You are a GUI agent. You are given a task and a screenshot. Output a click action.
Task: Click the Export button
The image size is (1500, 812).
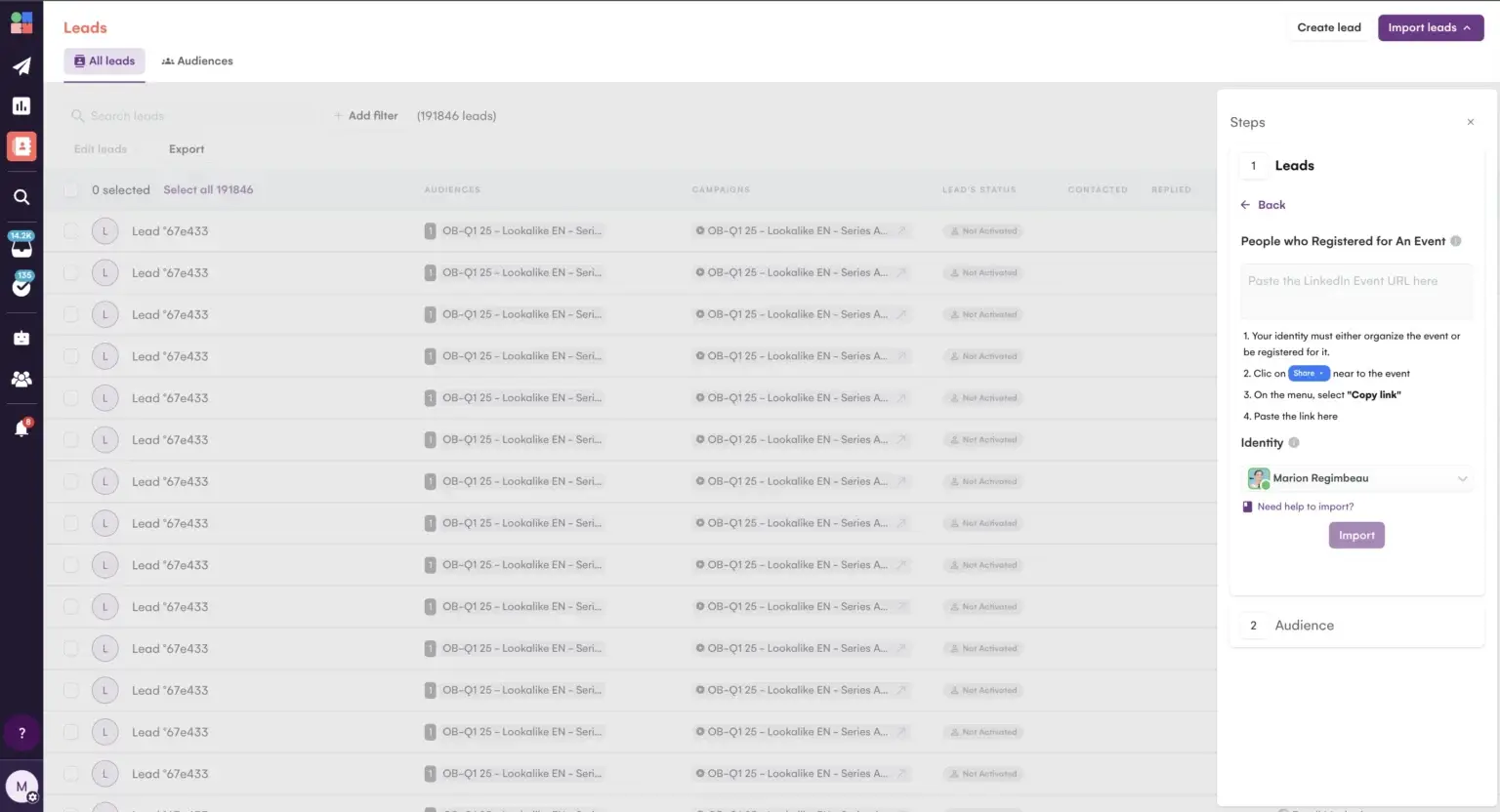pyautogui.click(x=187, y=149)
